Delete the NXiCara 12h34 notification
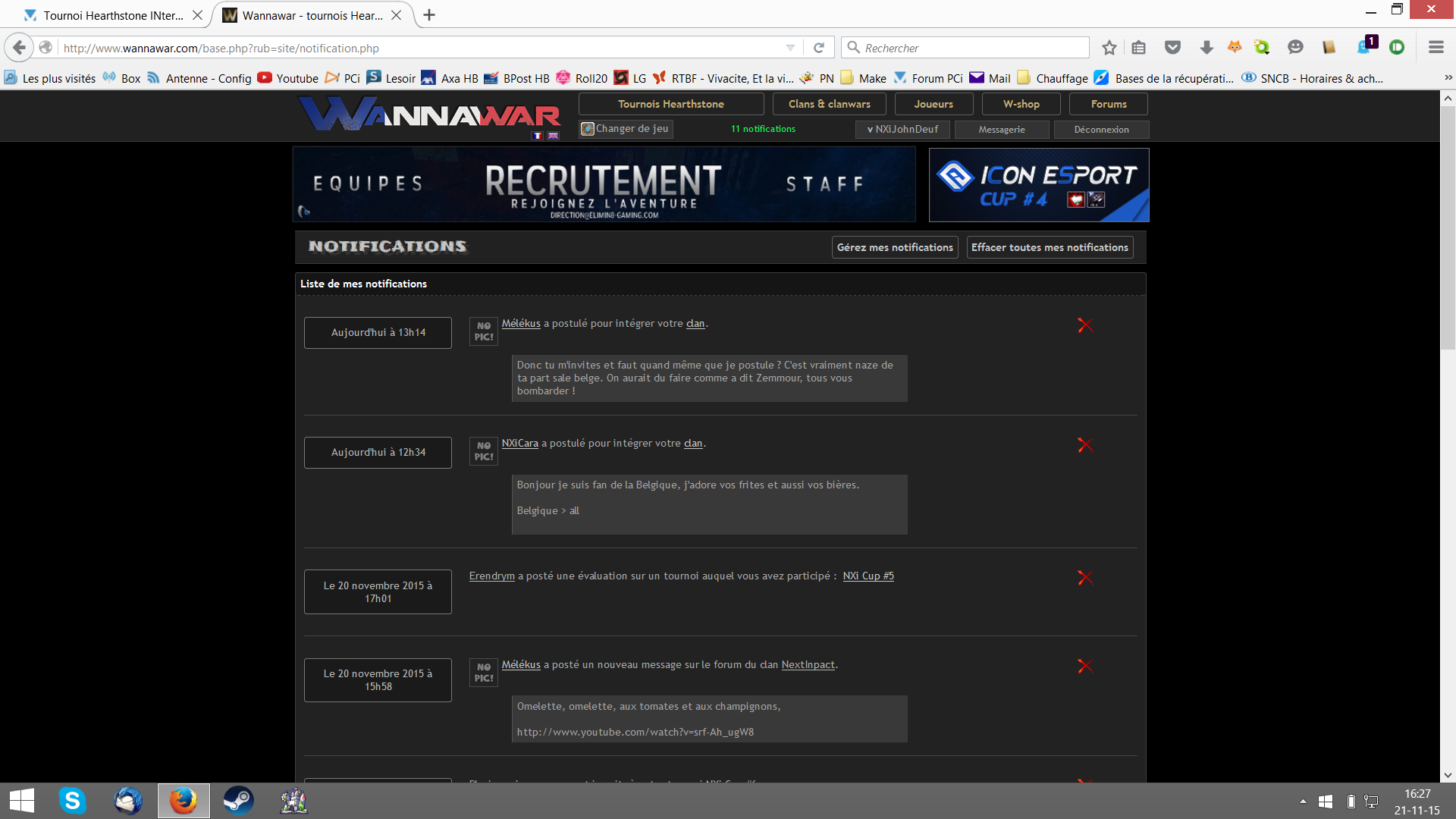 (1085, 445)
